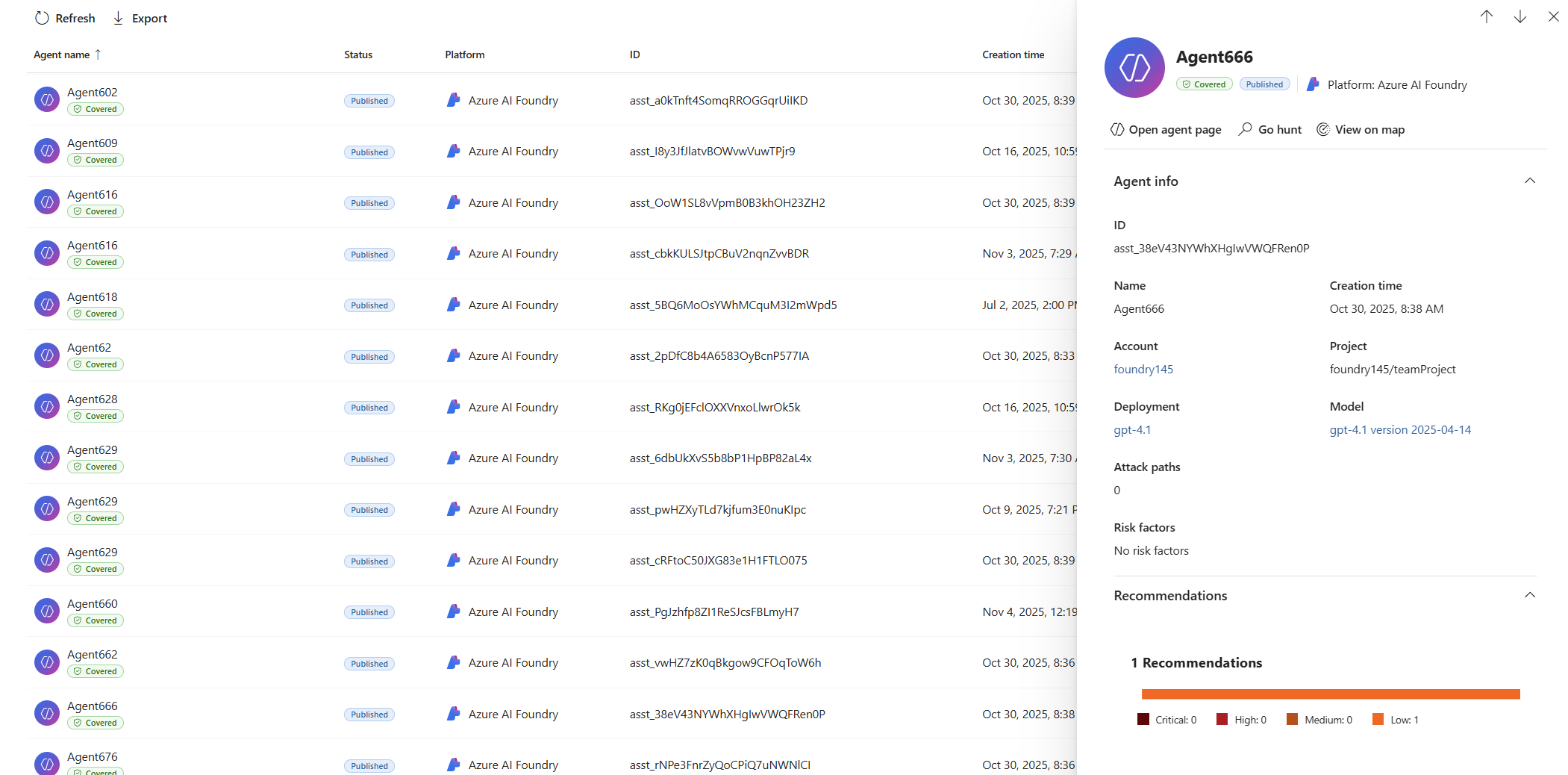Click the Export download arrow icon
This screenshot has width=1568, height=775.
tap(118, 18)
